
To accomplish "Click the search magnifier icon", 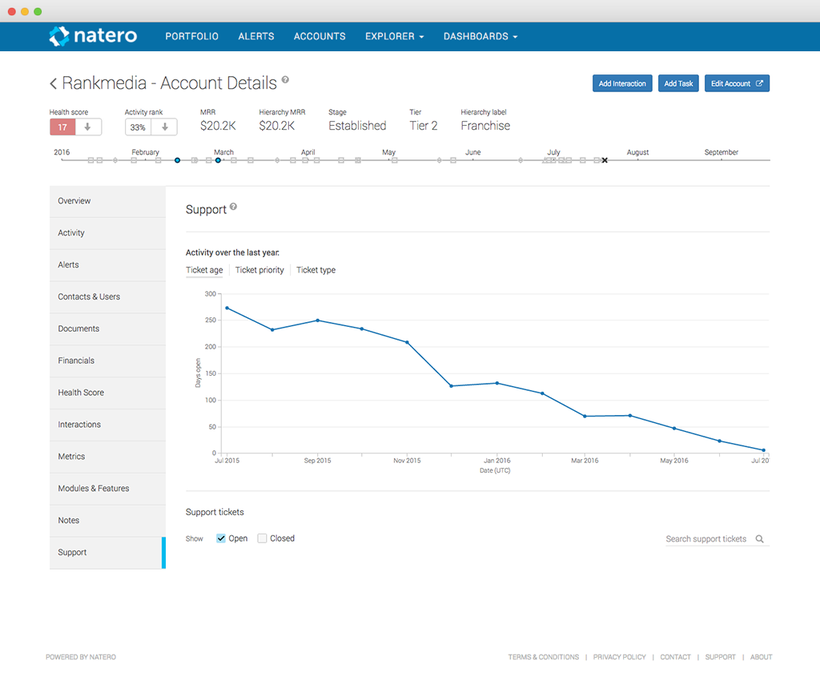I will click(760, 539).
